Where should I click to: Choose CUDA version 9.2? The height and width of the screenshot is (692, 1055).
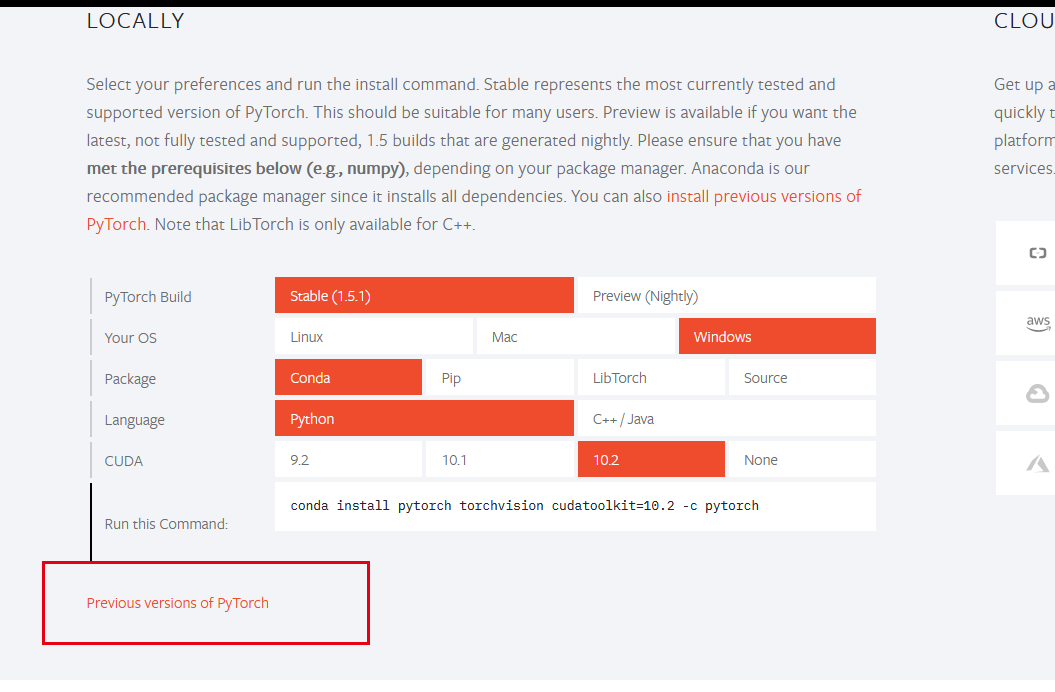point(348,459)
